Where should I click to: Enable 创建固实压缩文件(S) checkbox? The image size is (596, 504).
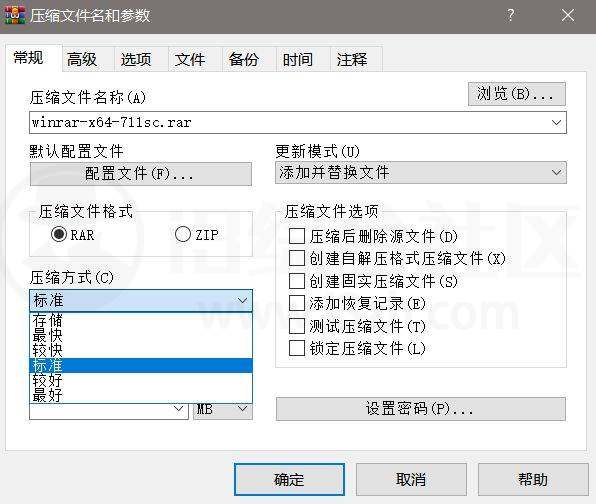click(297, 281)
